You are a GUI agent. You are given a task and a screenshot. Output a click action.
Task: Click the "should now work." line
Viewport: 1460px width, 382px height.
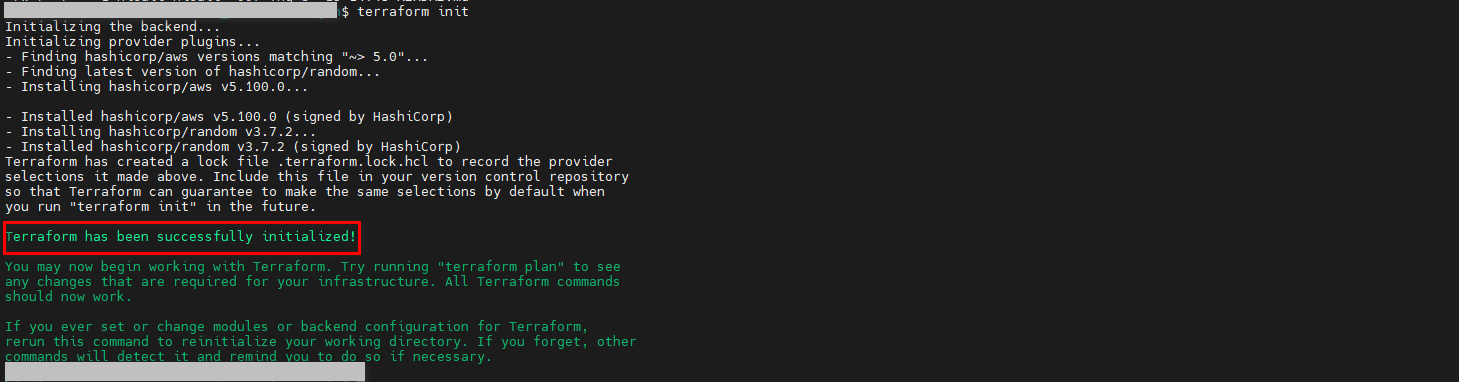pos(68,297)
